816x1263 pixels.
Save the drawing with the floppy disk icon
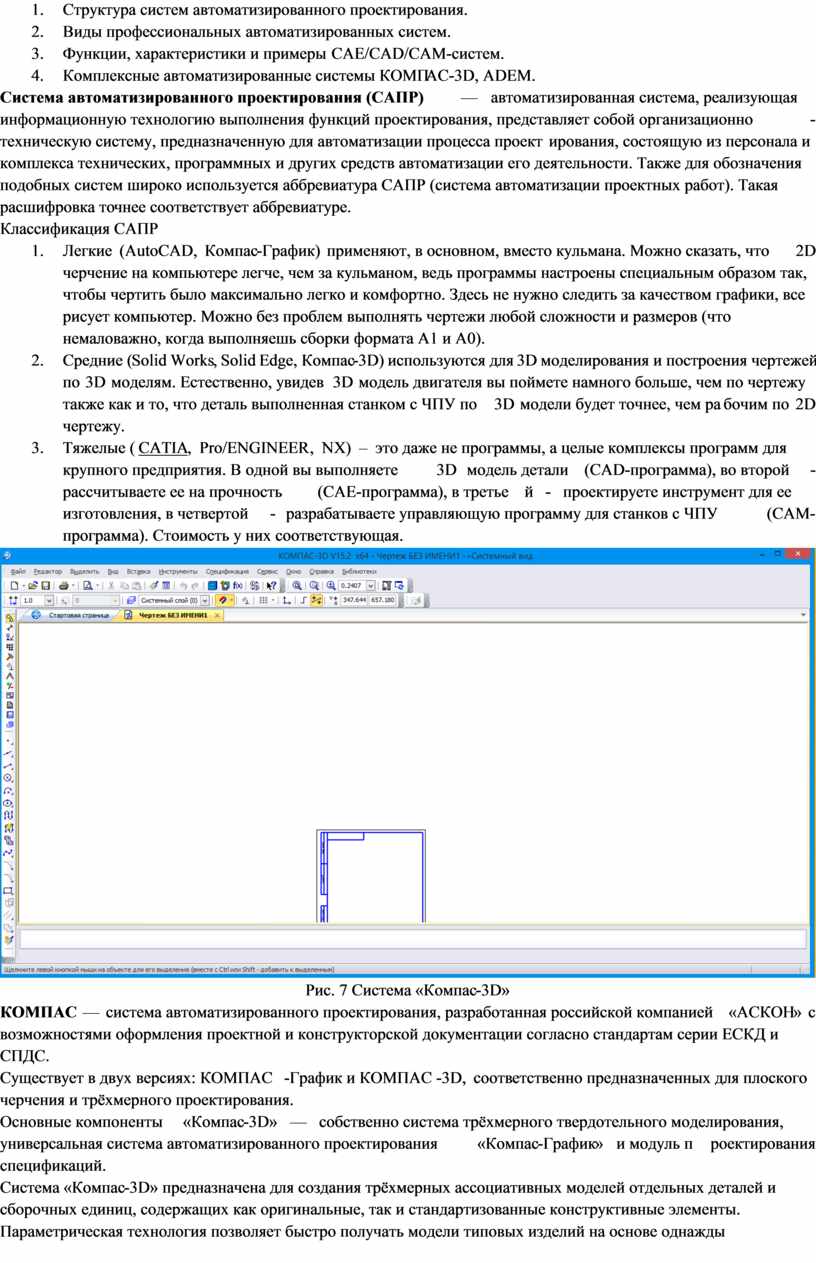[45, 585]
